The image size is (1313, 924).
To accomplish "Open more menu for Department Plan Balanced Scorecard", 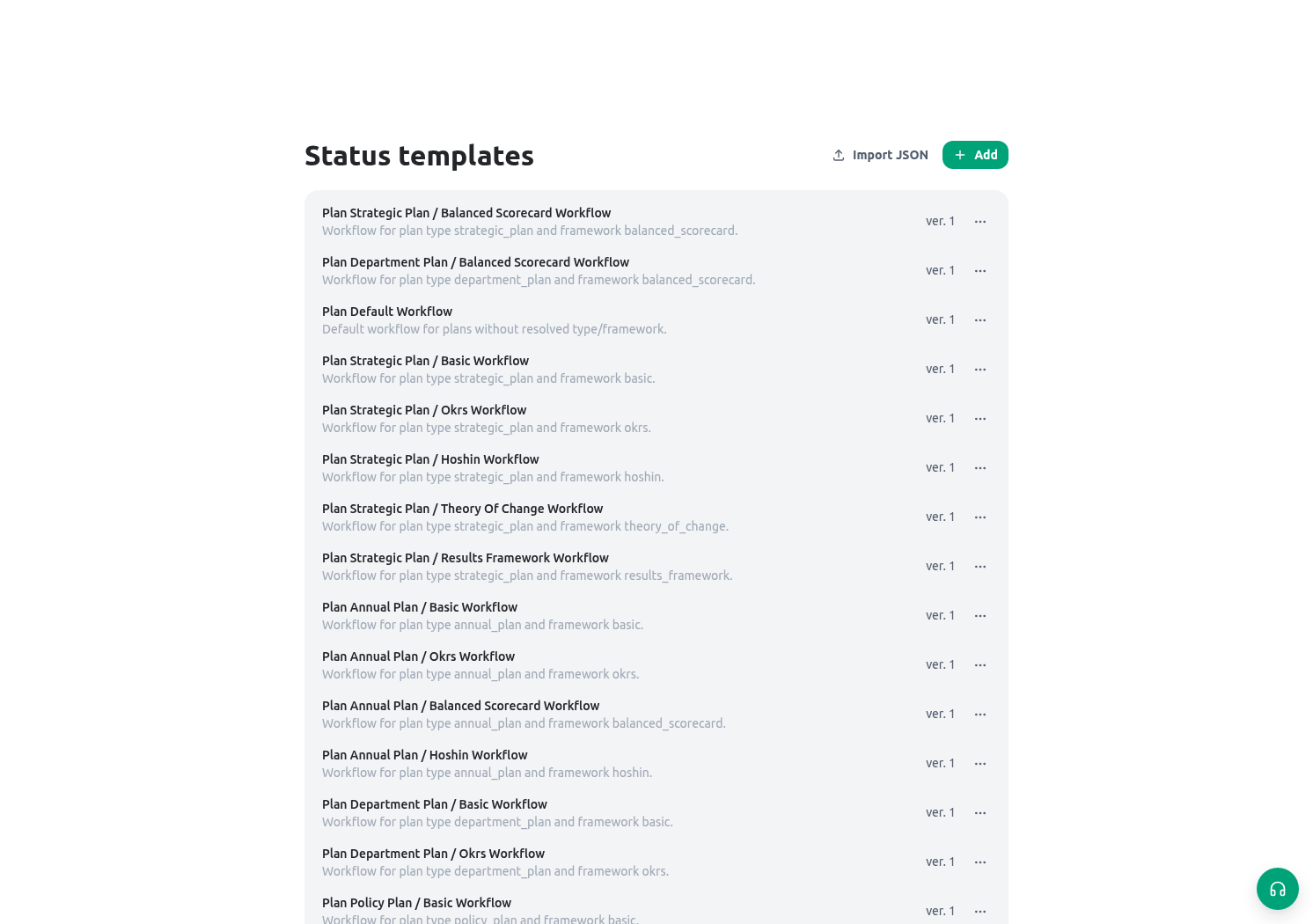I will point(980,271).
